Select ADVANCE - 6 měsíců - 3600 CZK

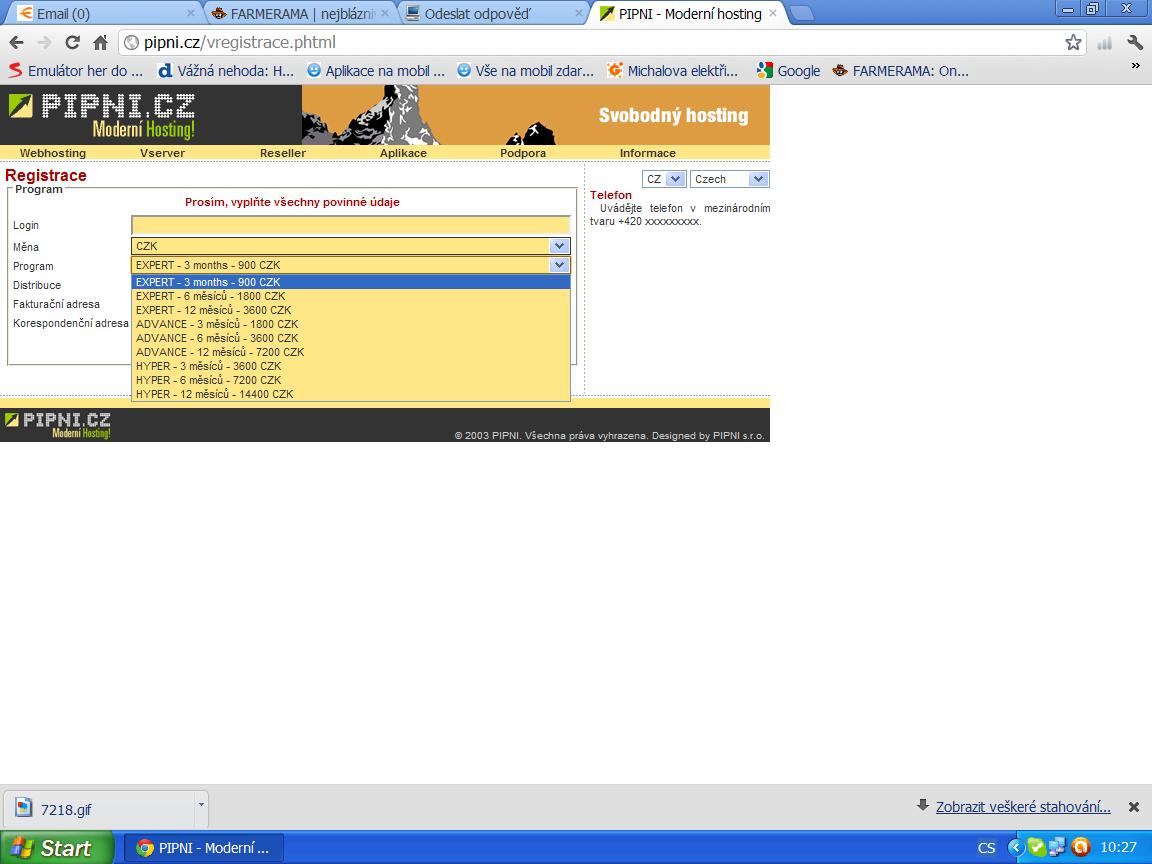(x=351, y=338)
